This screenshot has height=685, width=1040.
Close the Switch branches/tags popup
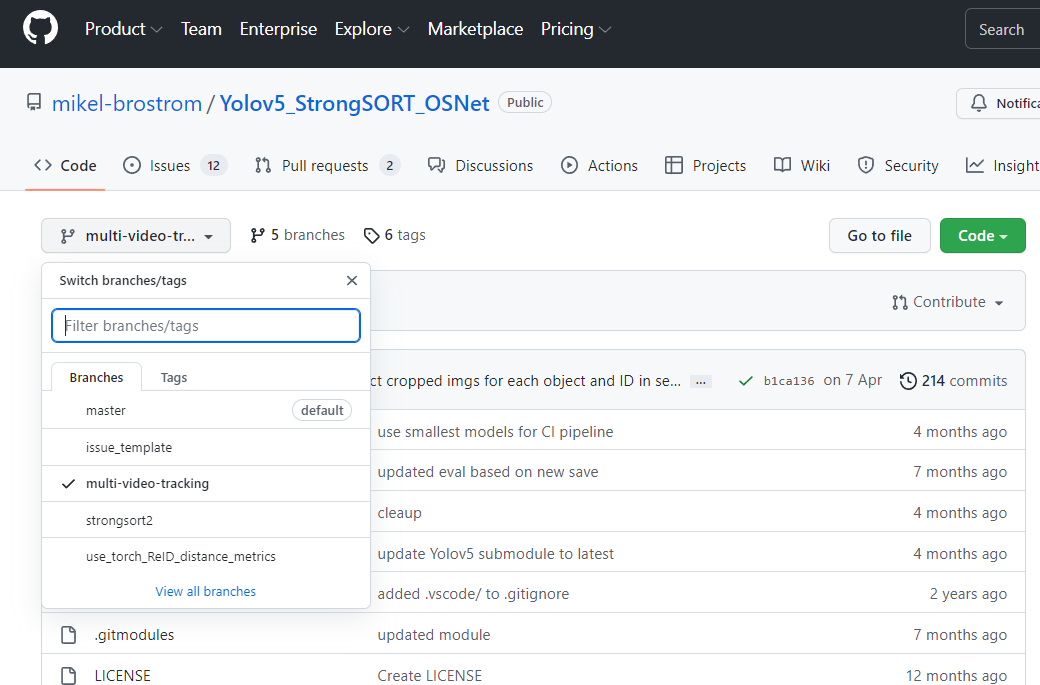point(352,280)
